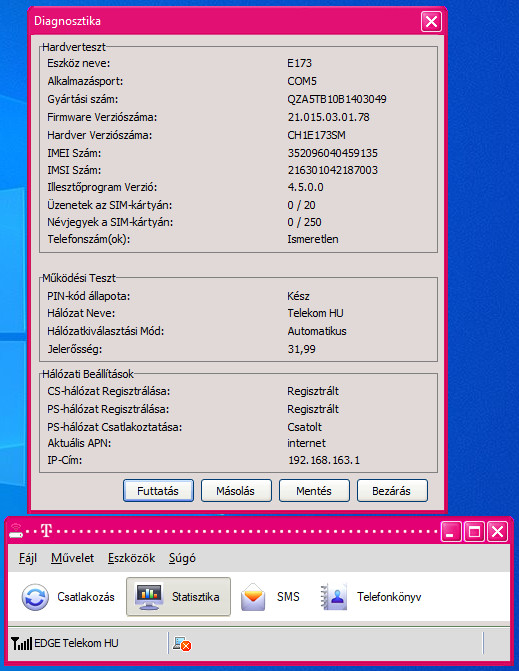
Task: Dismiss the dialog using Bezárás button
Action: [x=392, y=490]
